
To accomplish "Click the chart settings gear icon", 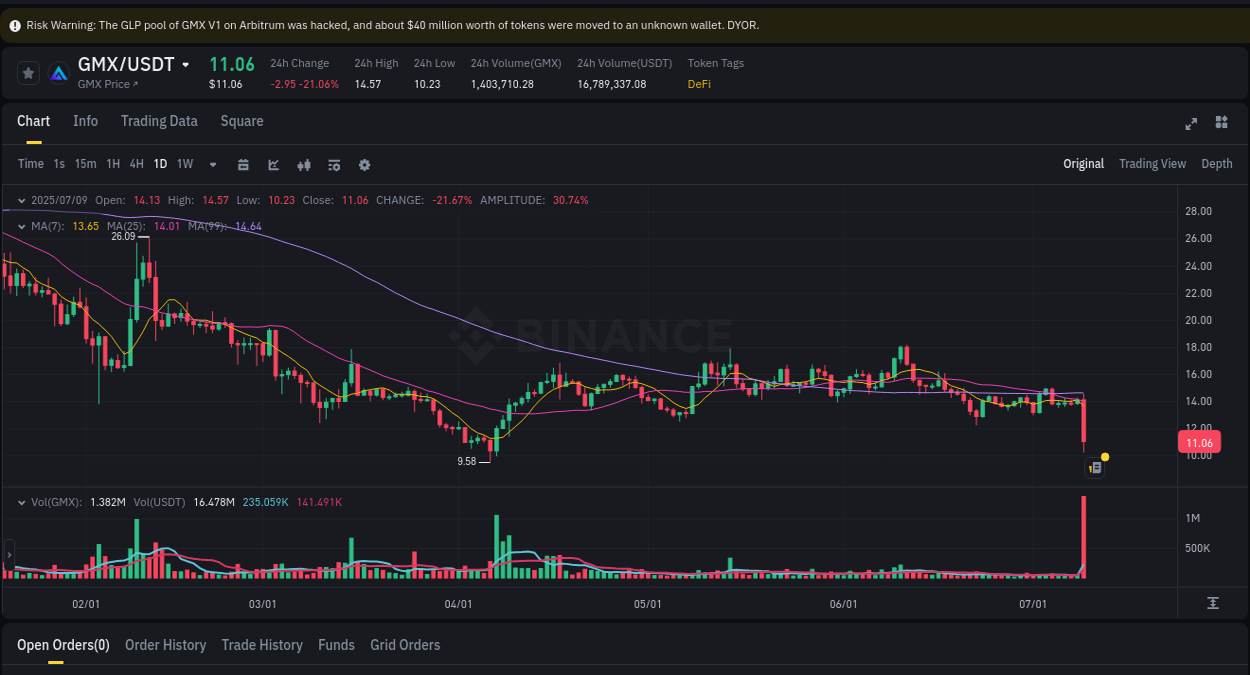I will (364, 164).
